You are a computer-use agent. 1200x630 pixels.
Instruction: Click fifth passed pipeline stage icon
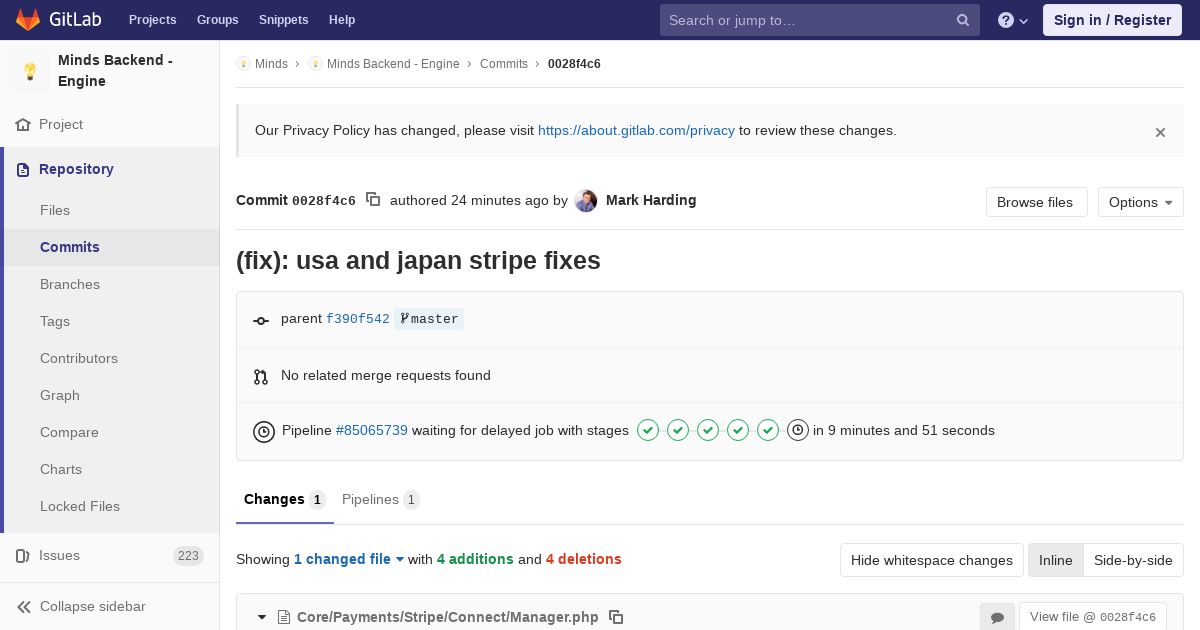pos(768,430)
